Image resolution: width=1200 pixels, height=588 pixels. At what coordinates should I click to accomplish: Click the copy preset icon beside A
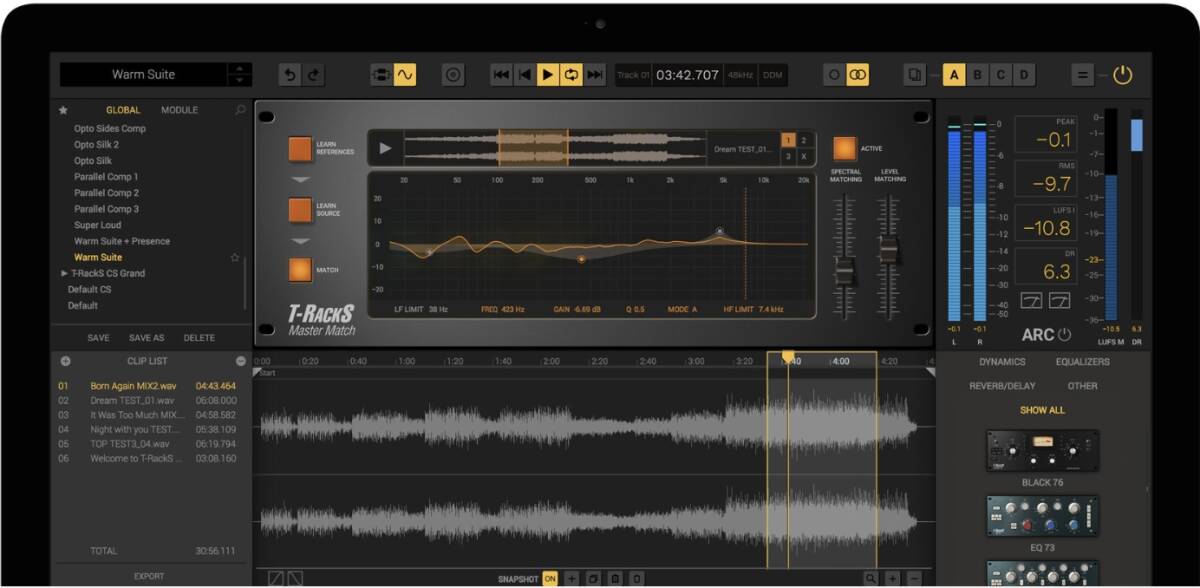tap(915, 75)
